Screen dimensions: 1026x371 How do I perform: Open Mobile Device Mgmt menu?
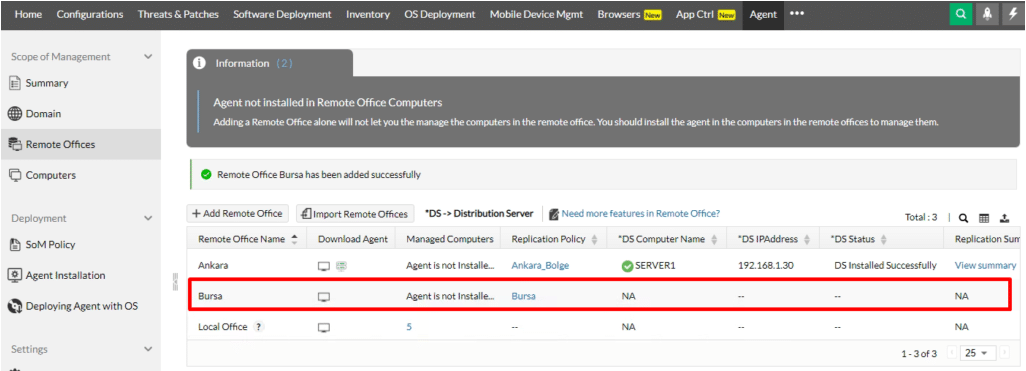tap(536, 14)
